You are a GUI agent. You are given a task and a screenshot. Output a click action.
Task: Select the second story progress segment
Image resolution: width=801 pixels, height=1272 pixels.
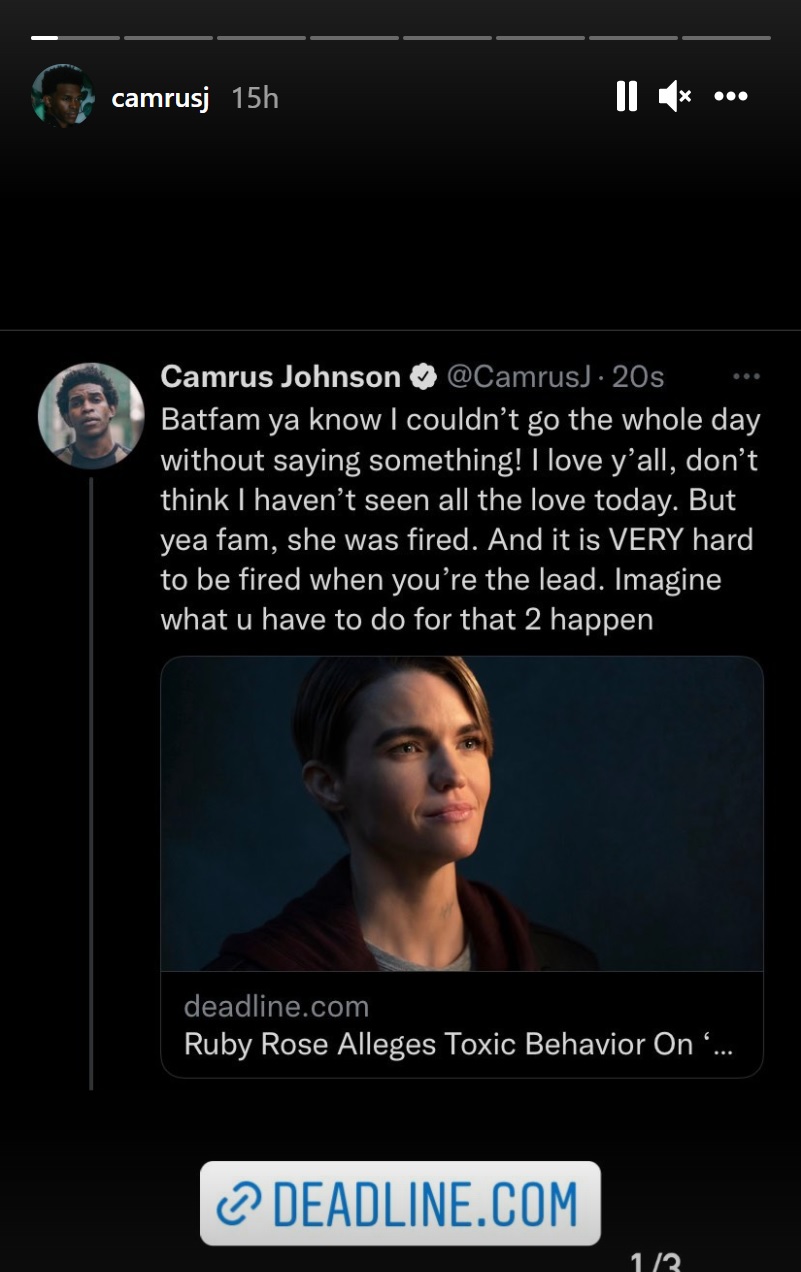coord(168,38)
